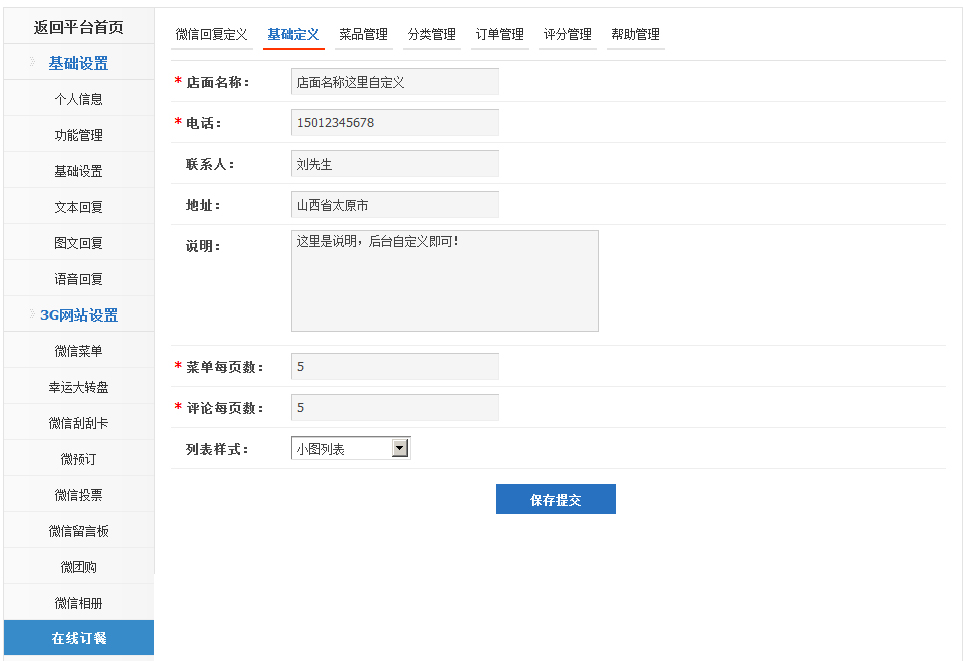
Task: Focus the 电话 number field
Action: pyautogui.click(x=394, y=123)
